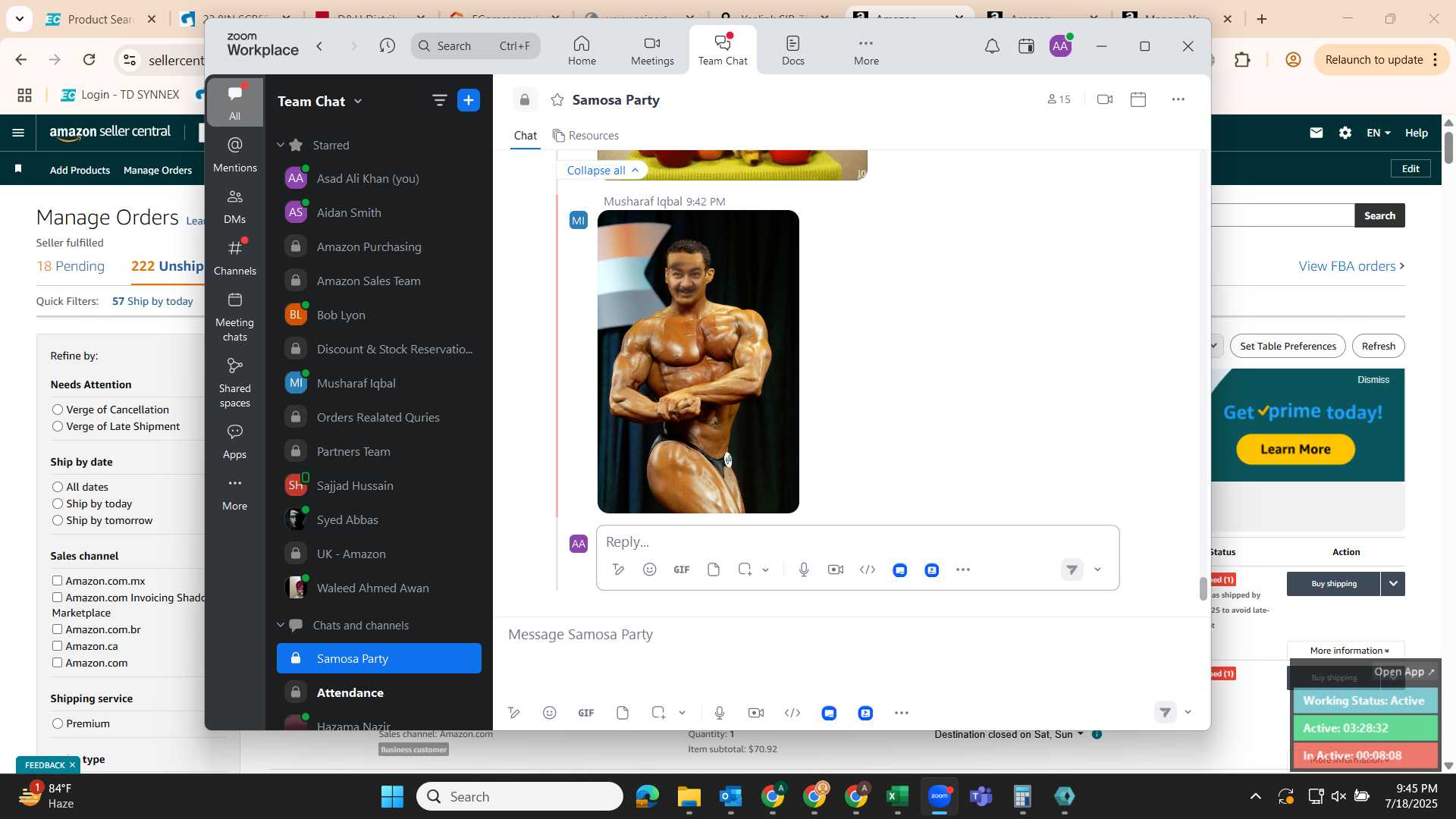Go back in Zoom navigation
Image resolution: width=1456 pixels, height=819 pixels.
click(x=320, y=46)
